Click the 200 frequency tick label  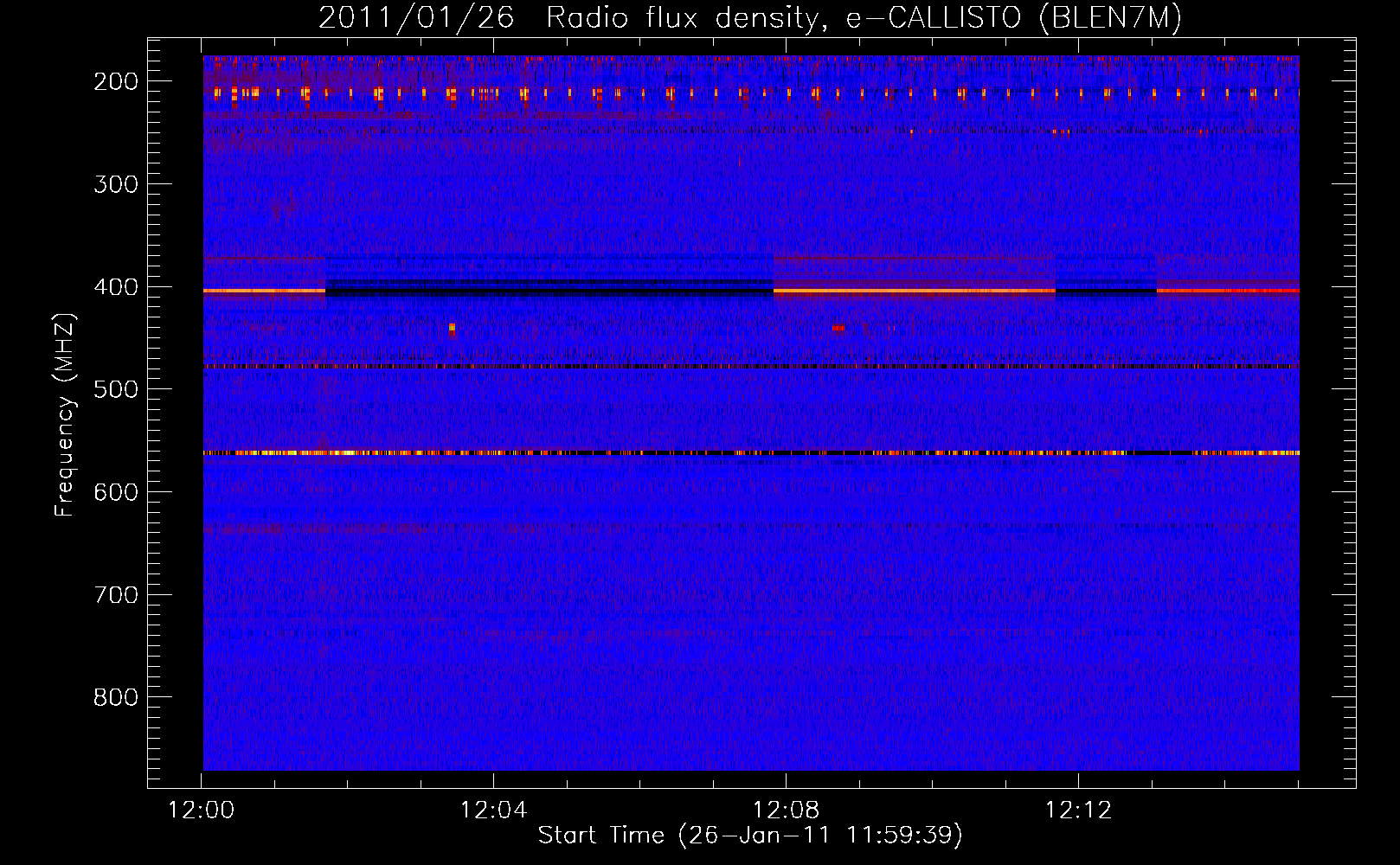coord(115,81)
